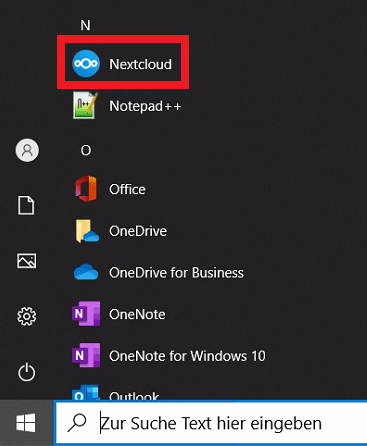Open Settings gear in Start sidebar

[x=27, y=316]
